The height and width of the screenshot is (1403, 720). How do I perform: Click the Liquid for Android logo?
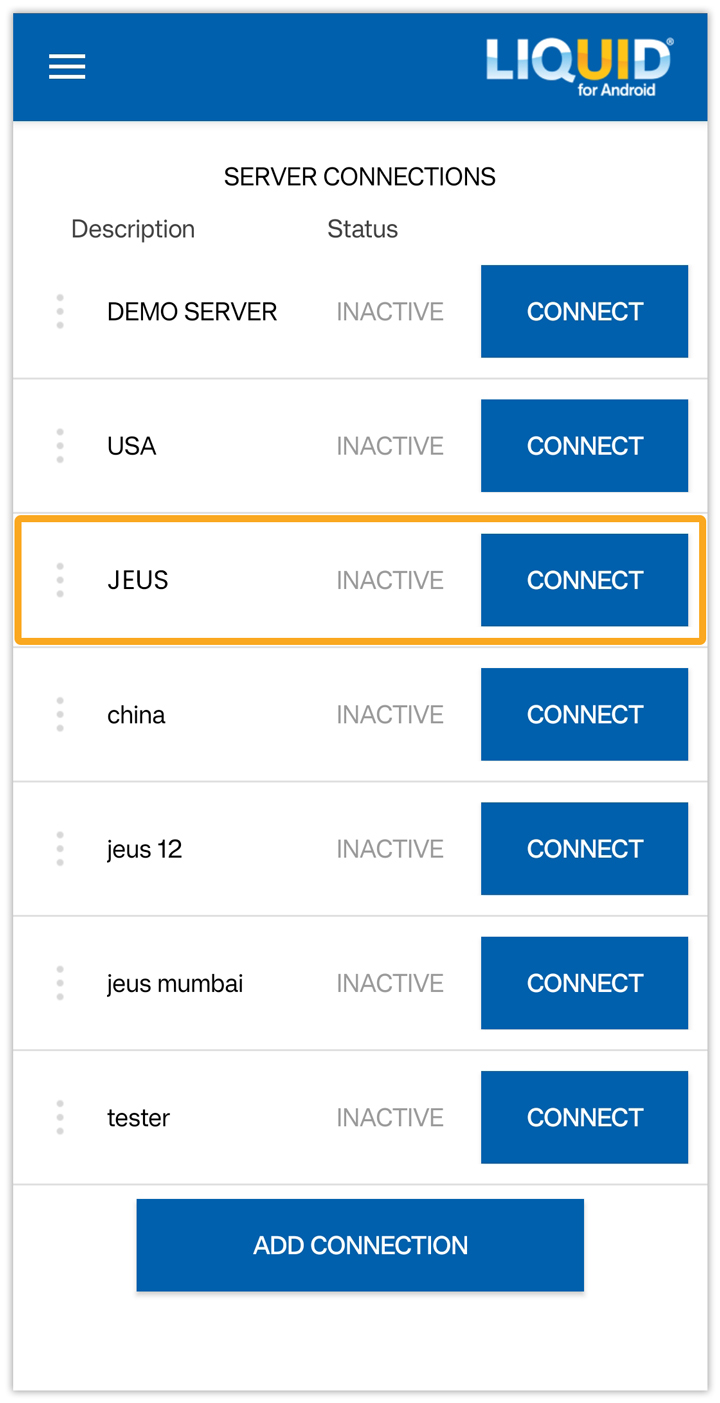[579, 67]
